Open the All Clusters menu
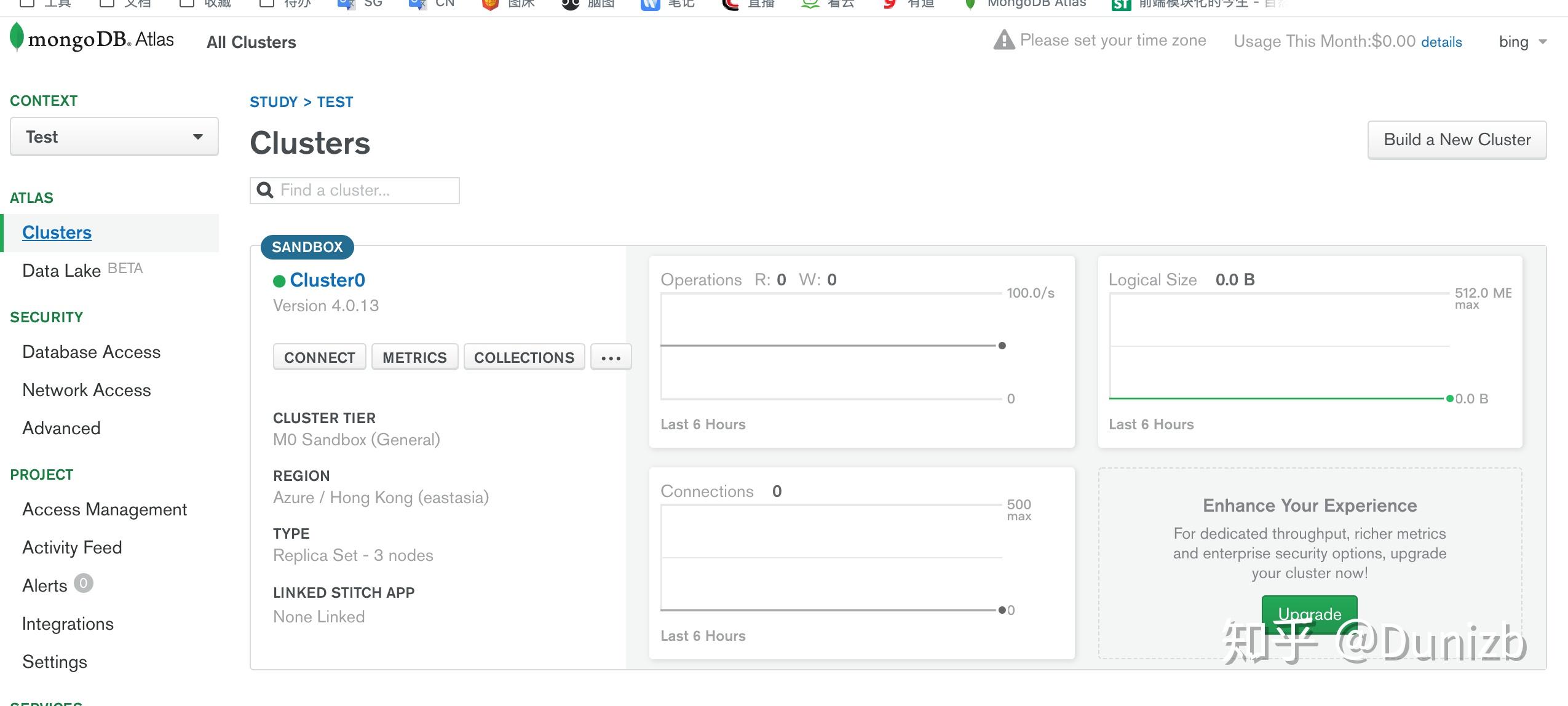The width and height of the screenshot is (1568, 706). (x=251, y=42)
